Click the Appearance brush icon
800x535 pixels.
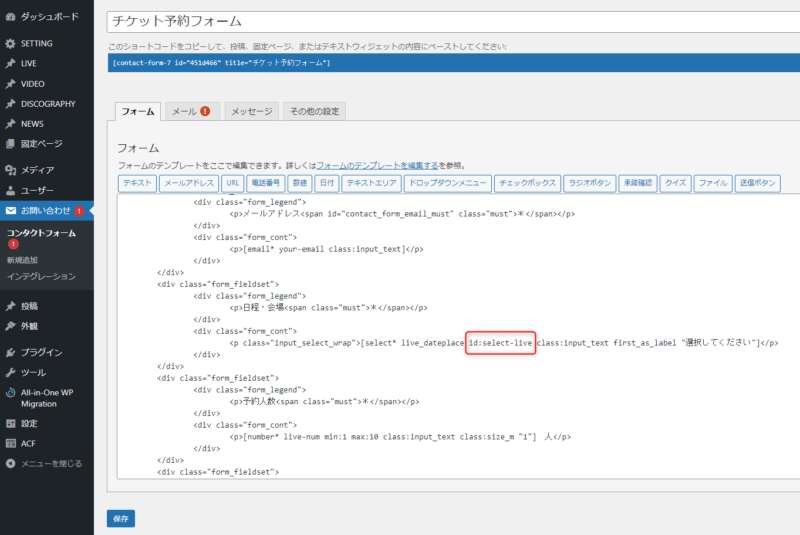click(x=10, y=326)
